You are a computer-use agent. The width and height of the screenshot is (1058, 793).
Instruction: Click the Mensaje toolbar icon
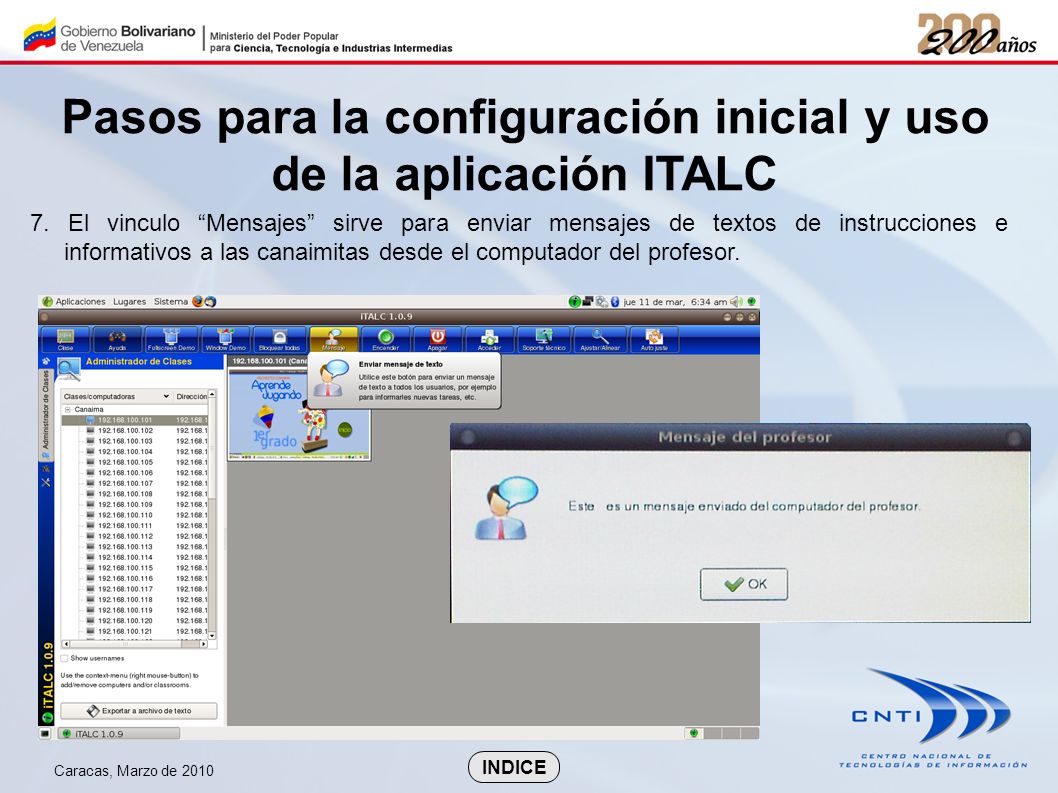click(333, 339)
